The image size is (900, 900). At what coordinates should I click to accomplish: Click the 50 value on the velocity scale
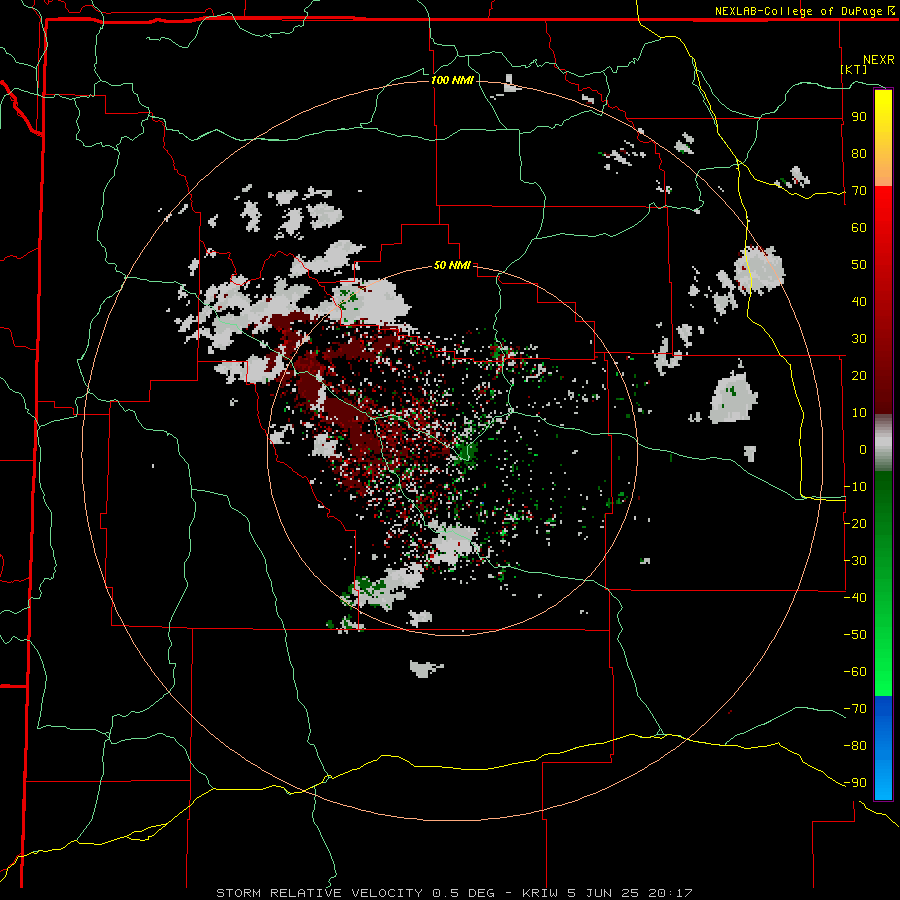(859, 265)
